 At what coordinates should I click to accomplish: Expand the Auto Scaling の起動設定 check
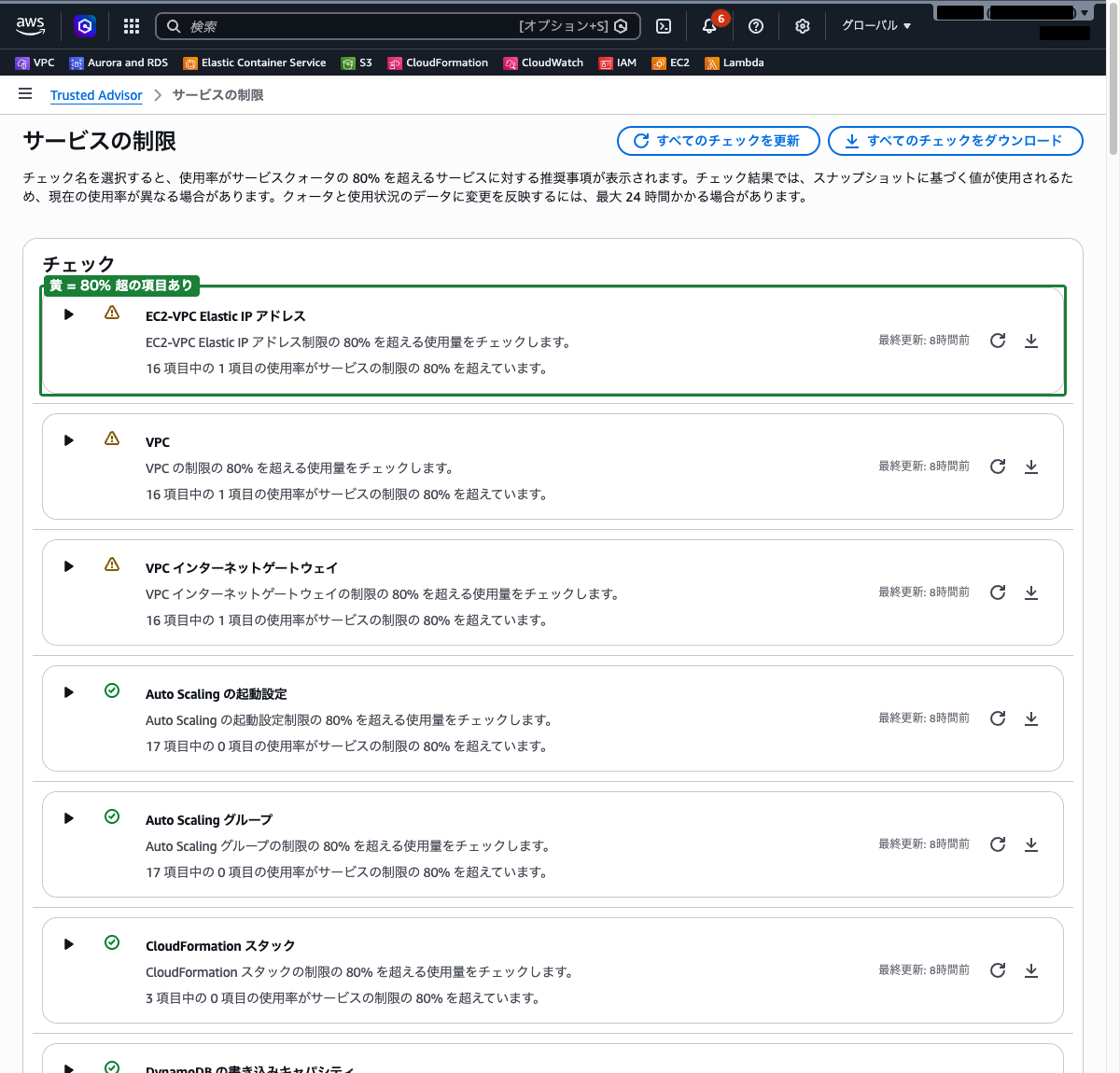coord(68,692)
